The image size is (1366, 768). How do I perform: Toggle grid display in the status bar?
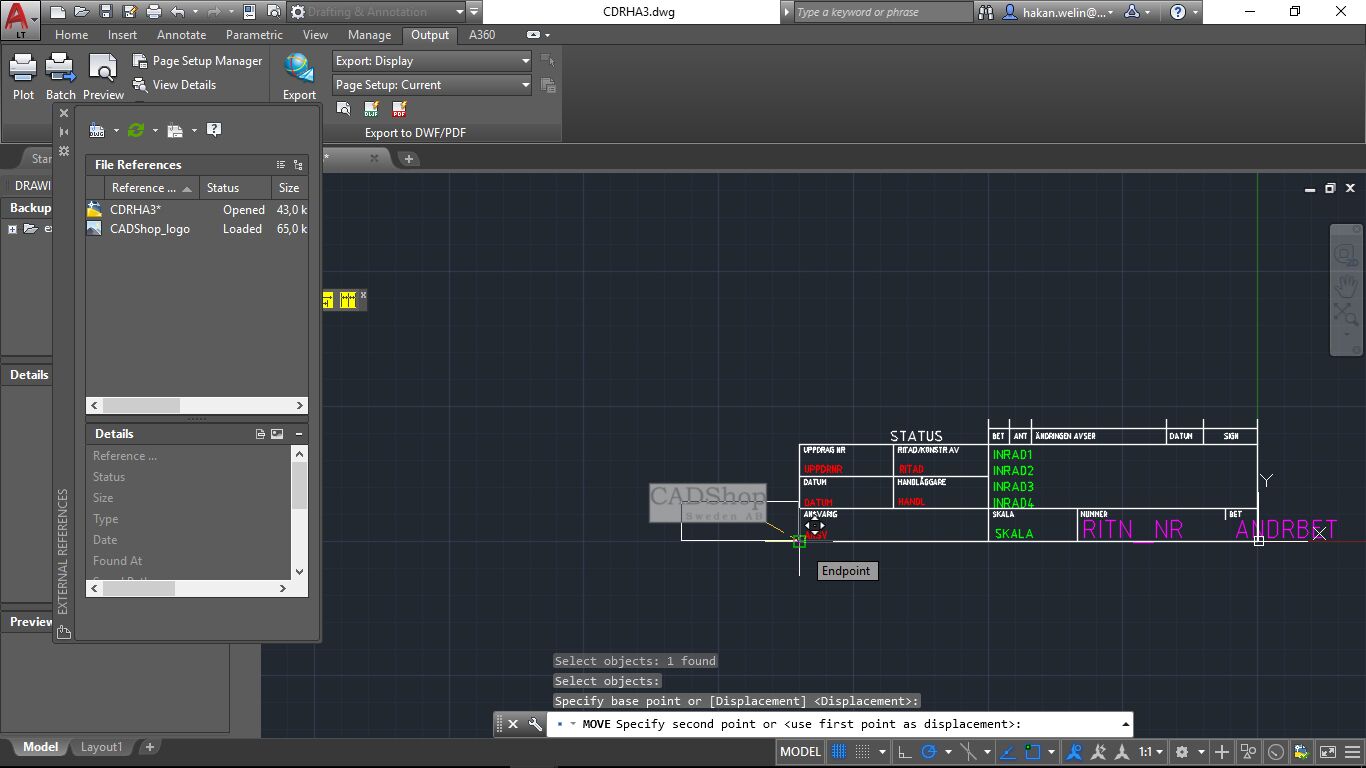(x=839, y=752)
